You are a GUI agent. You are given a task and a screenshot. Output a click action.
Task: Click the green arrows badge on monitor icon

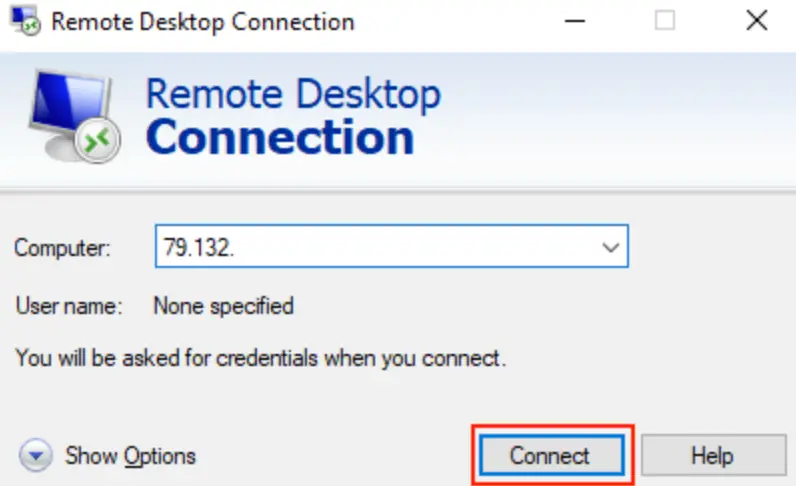tap(97, 140)
